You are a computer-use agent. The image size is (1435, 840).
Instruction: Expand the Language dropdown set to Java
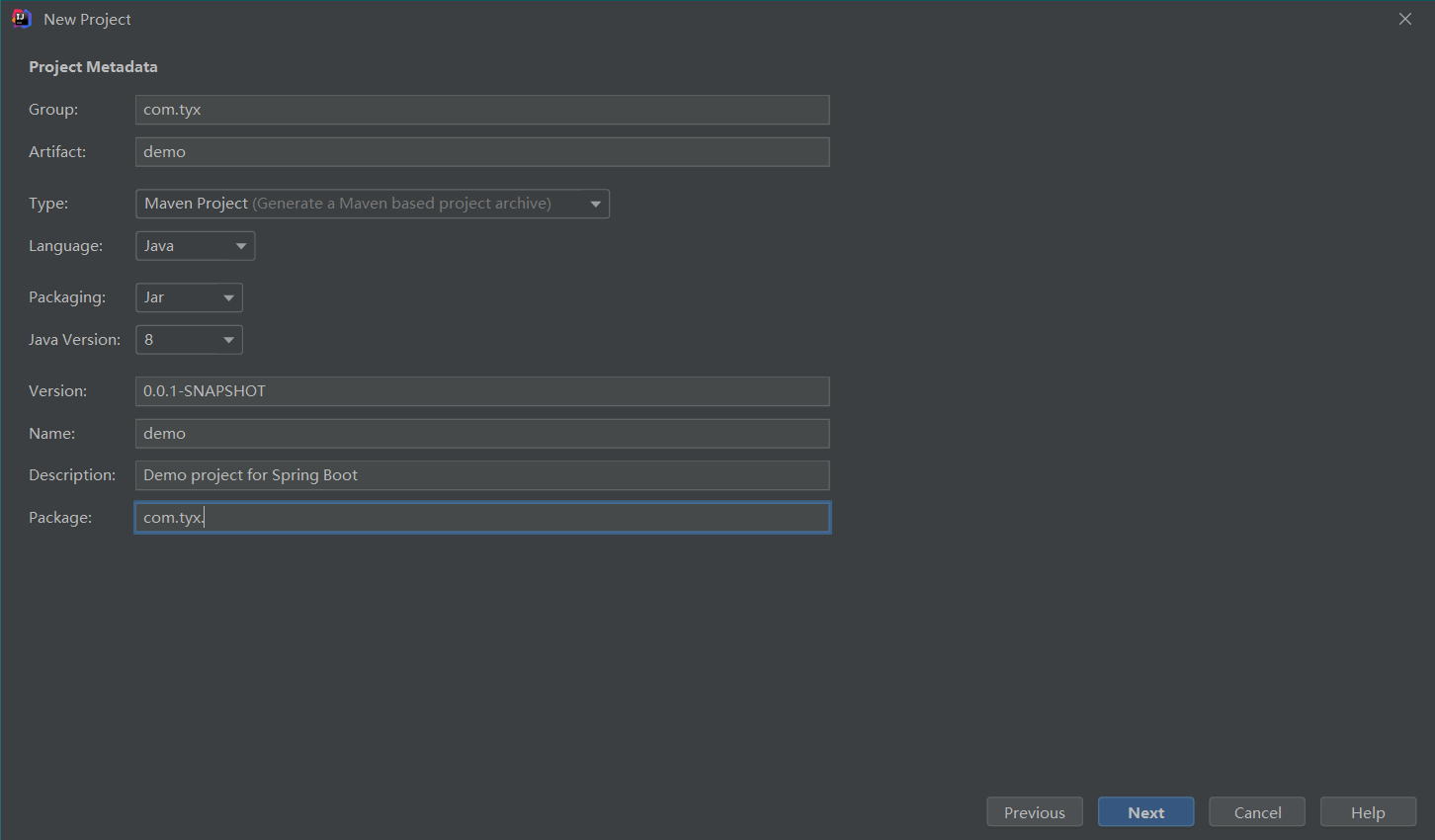click(x=195, y=246)
